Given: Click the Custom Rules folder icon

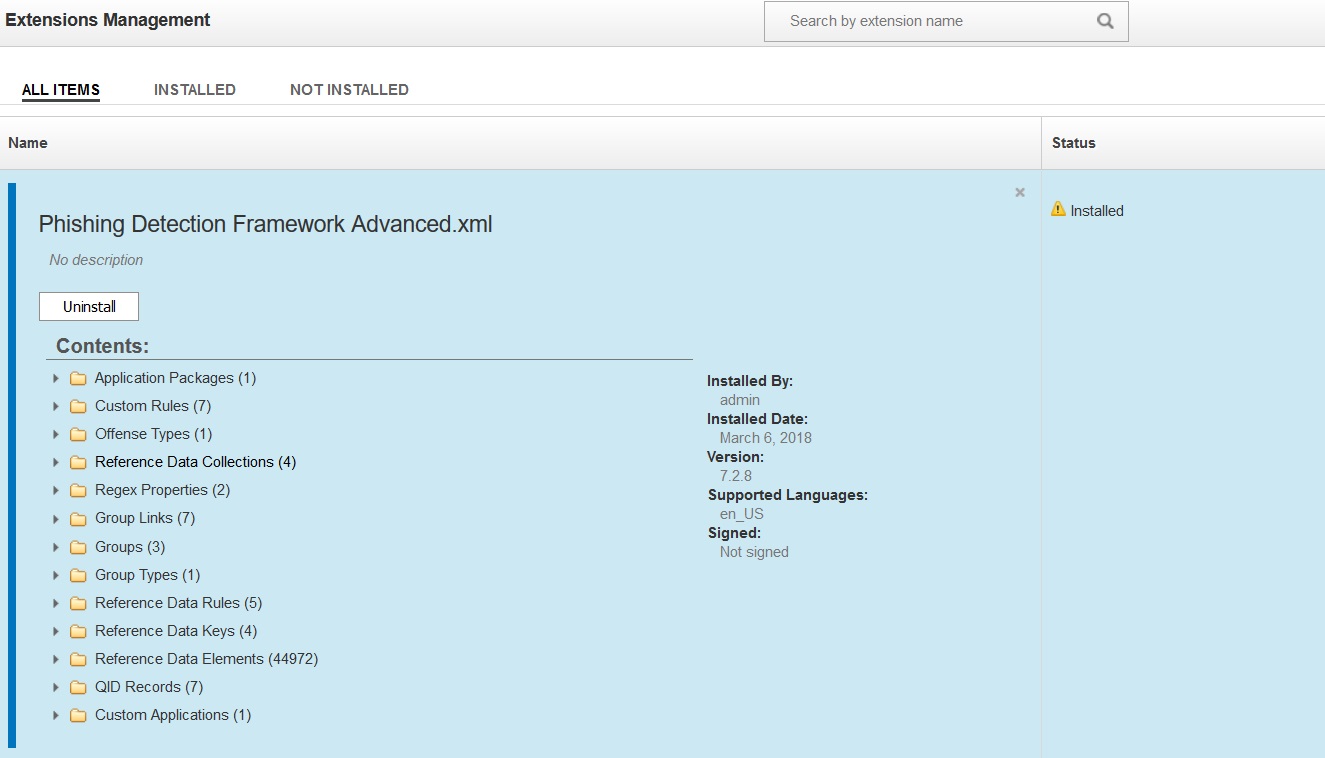Looking at the screenshot, I should click(78, 407).
